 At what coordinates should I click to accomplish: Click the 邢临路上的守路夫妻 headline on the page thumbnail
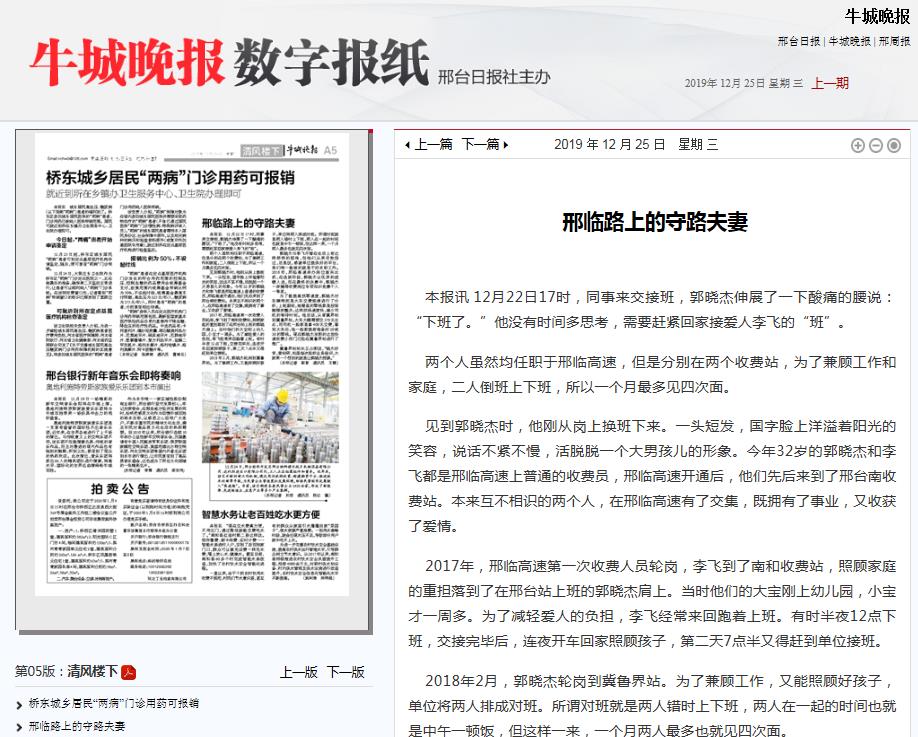248,223
